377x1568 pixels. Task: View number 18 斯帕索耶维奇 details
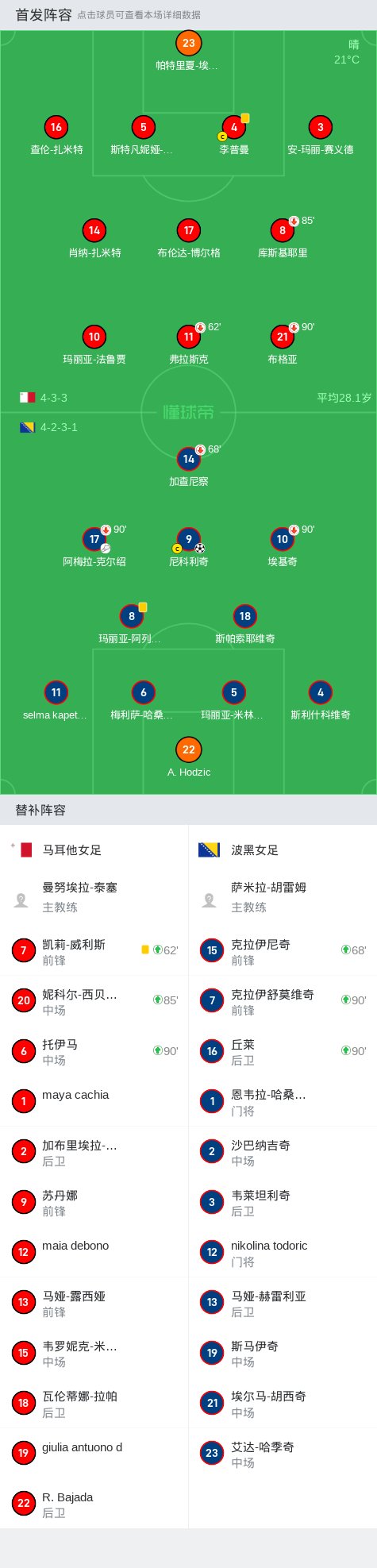(x=245, y=616)
